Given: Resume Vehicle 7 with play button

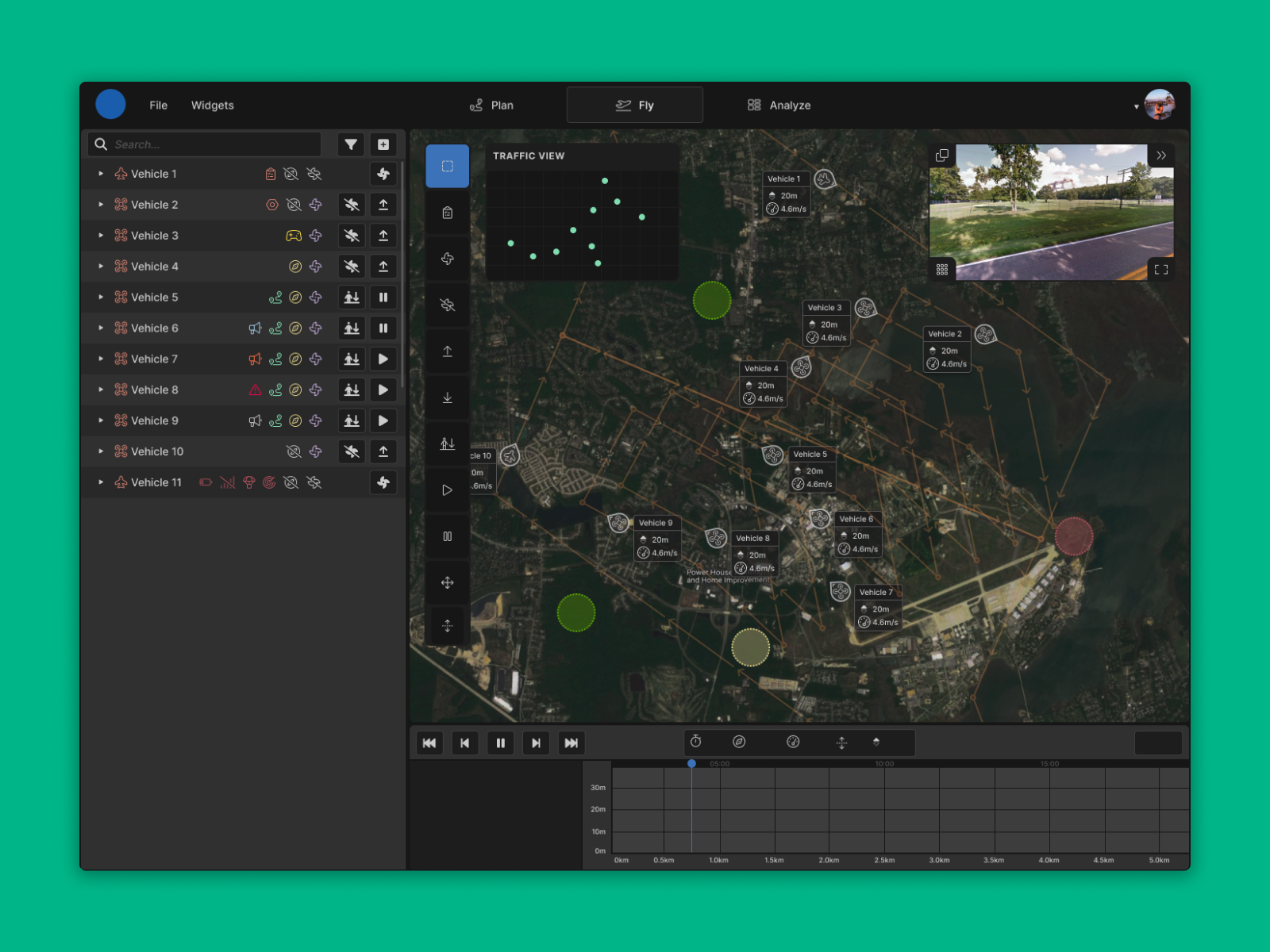Looking at the screenshot, I should tap(383, 359).
